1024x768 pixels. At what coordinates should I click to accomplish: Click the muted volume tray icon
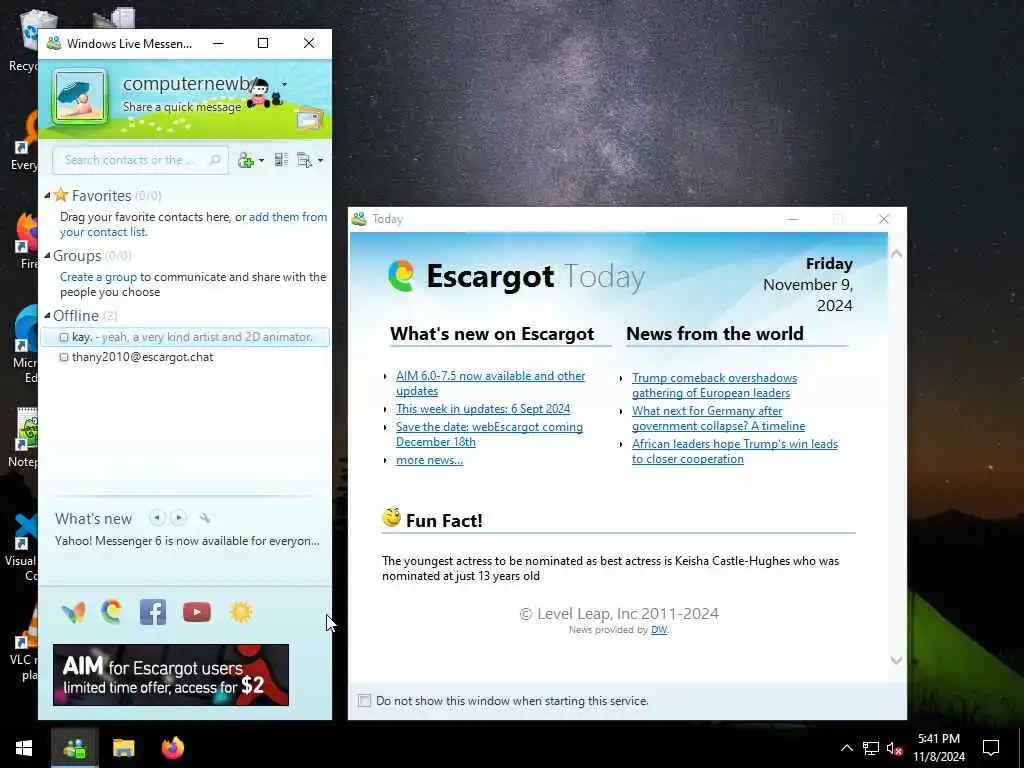click(893, 748)
